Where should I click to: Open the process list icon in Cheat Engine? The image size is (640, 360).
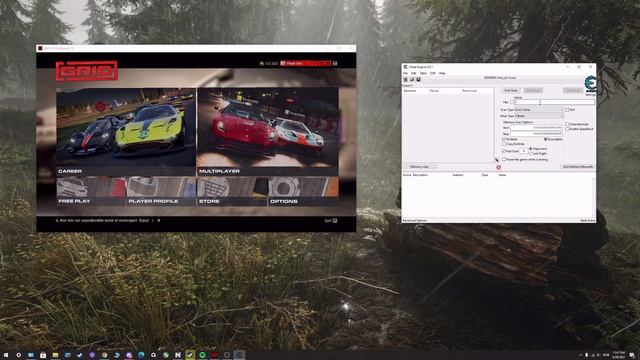[405, 79]
